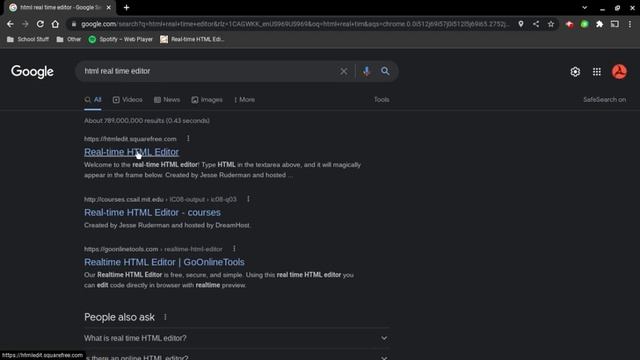Open the tab search dropdown arrow
The width and height of the screenshot is (640, 360).
[x=584, y=7]
